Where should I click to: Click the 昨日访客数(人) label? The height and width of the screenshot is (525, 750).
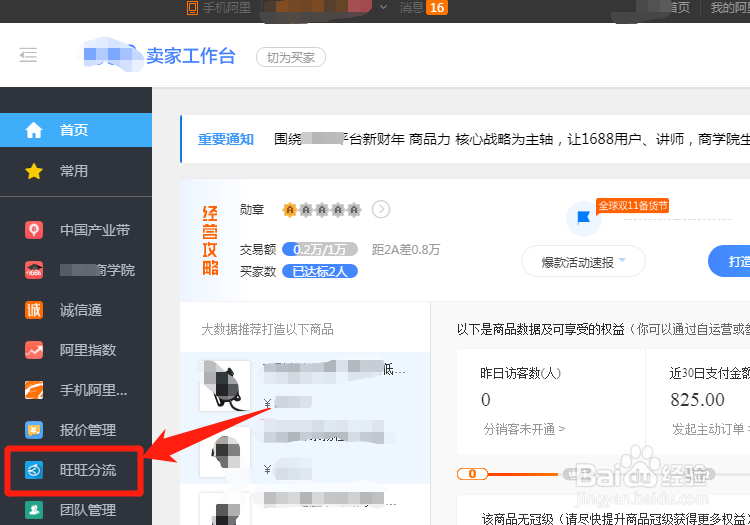pos(520,373)
